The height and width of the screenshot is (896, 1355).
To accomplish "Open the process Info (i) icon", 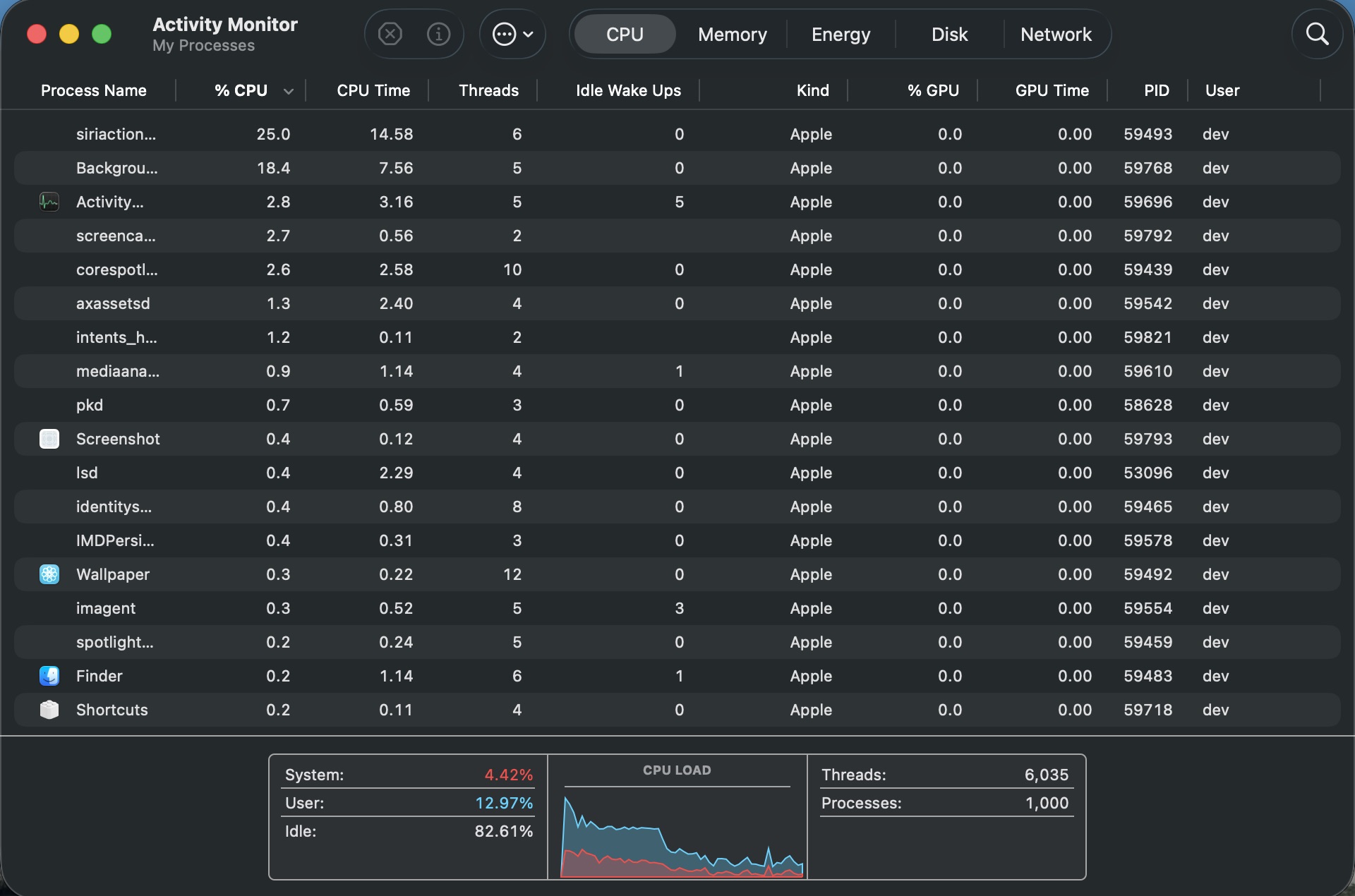I will tap(438, 34).
